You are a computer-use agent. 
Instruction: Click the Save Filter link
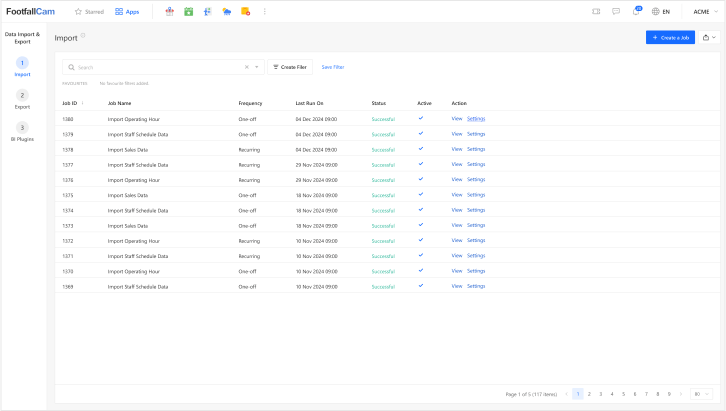pos(333,67)
